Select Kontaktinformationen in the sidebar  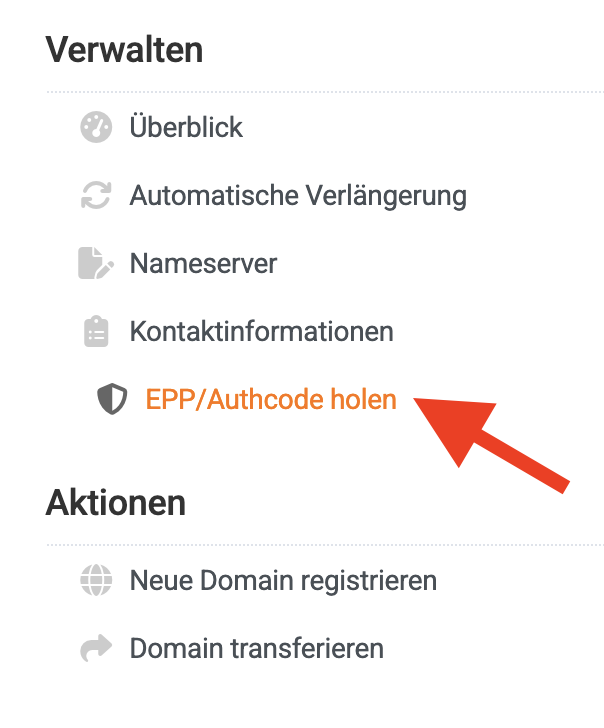pos(261,332)
